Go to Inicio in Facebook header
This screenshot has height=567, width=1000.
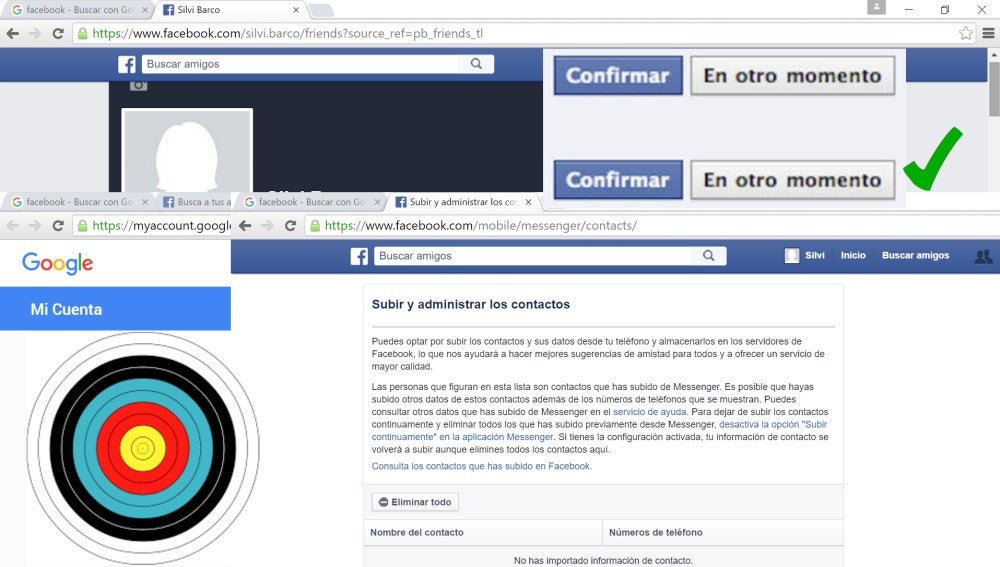[853, 256]
